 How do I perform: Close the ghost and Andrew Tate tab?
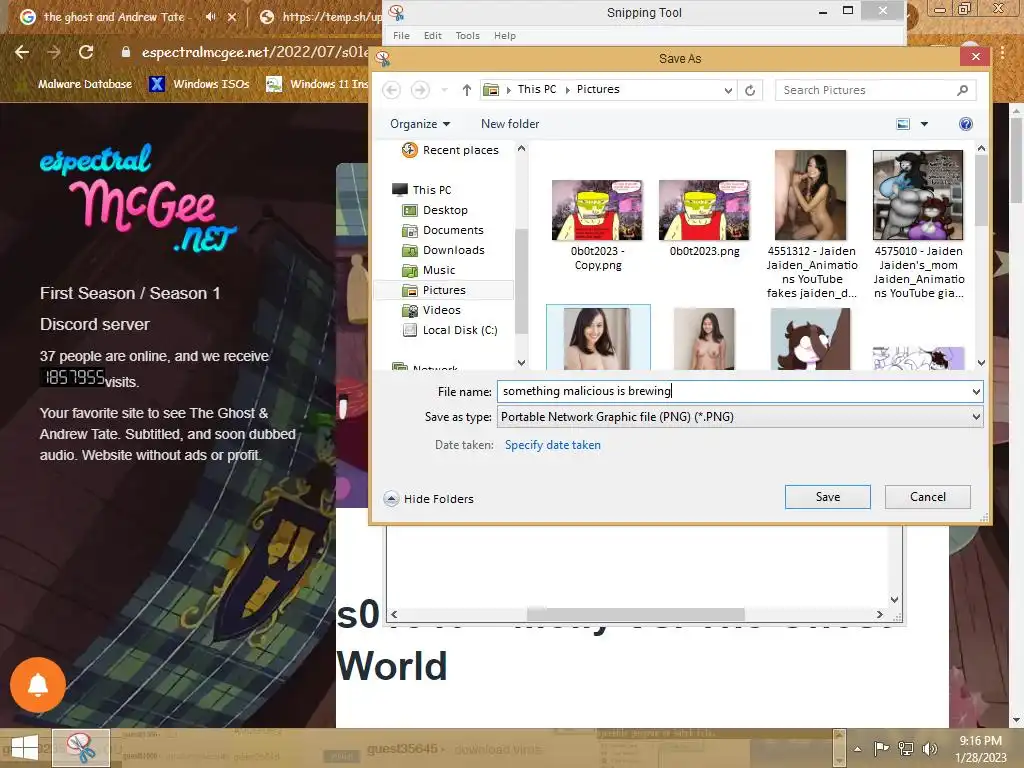(232, 17)
